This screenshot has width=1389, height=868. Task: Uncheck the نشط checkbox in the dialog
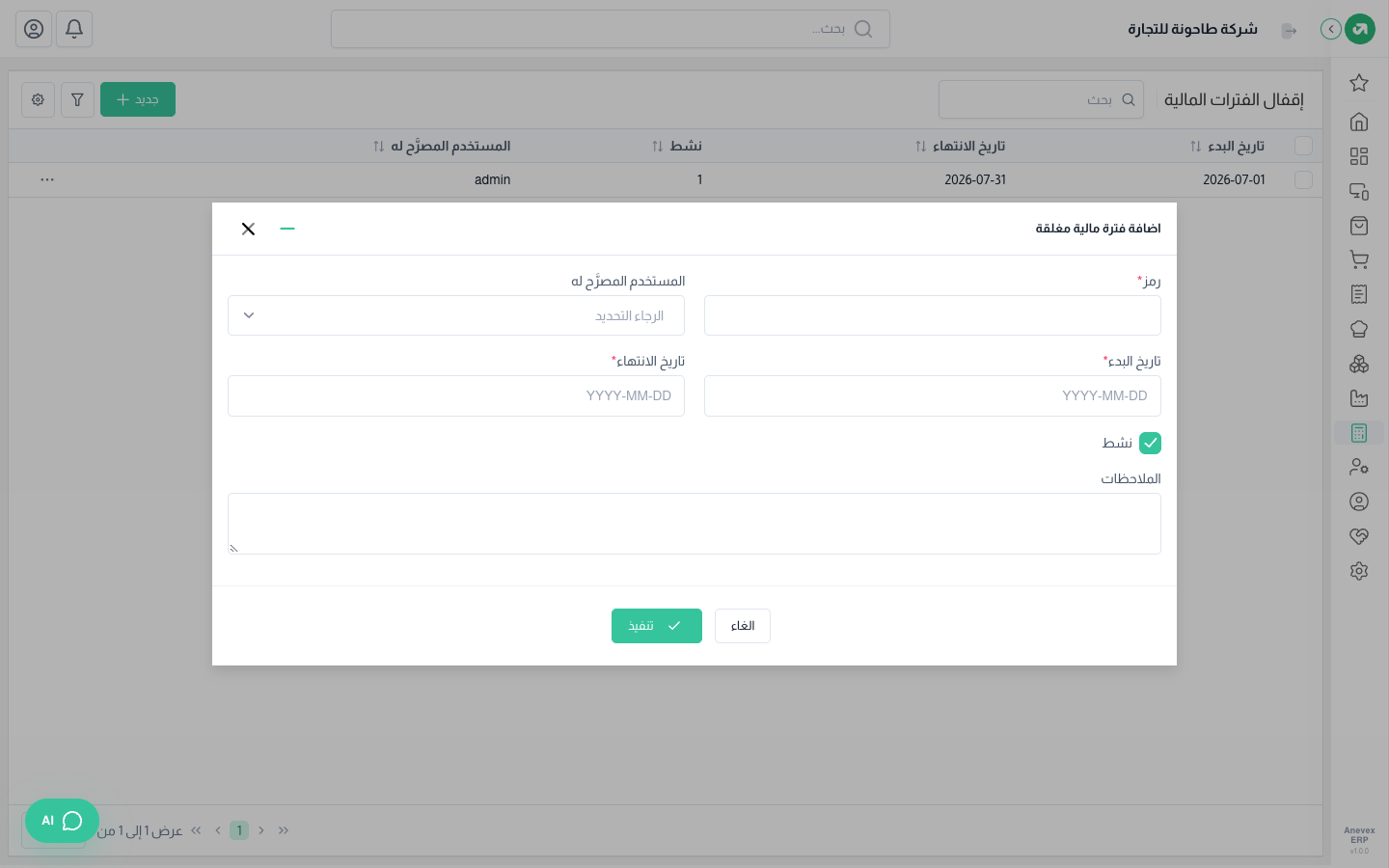click(x=1150, y=443)
